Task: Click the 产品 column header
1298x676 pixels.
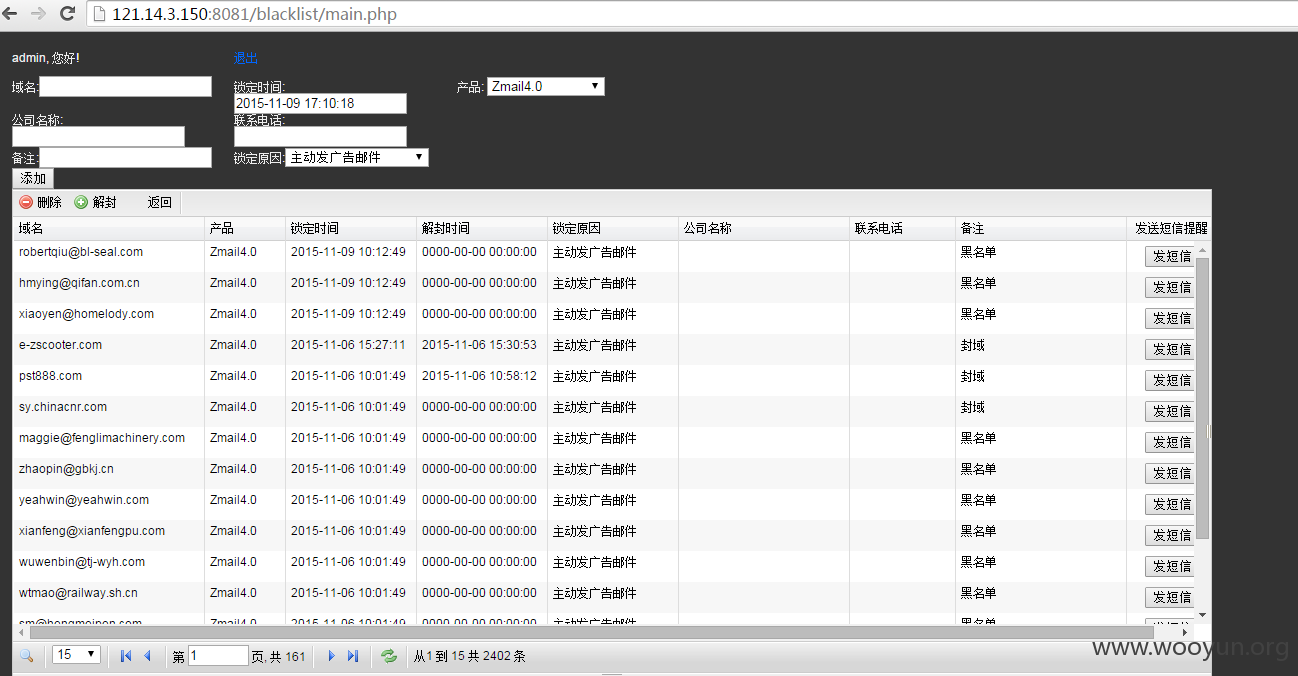Action: pyautogui.click(x=245, y=229)
